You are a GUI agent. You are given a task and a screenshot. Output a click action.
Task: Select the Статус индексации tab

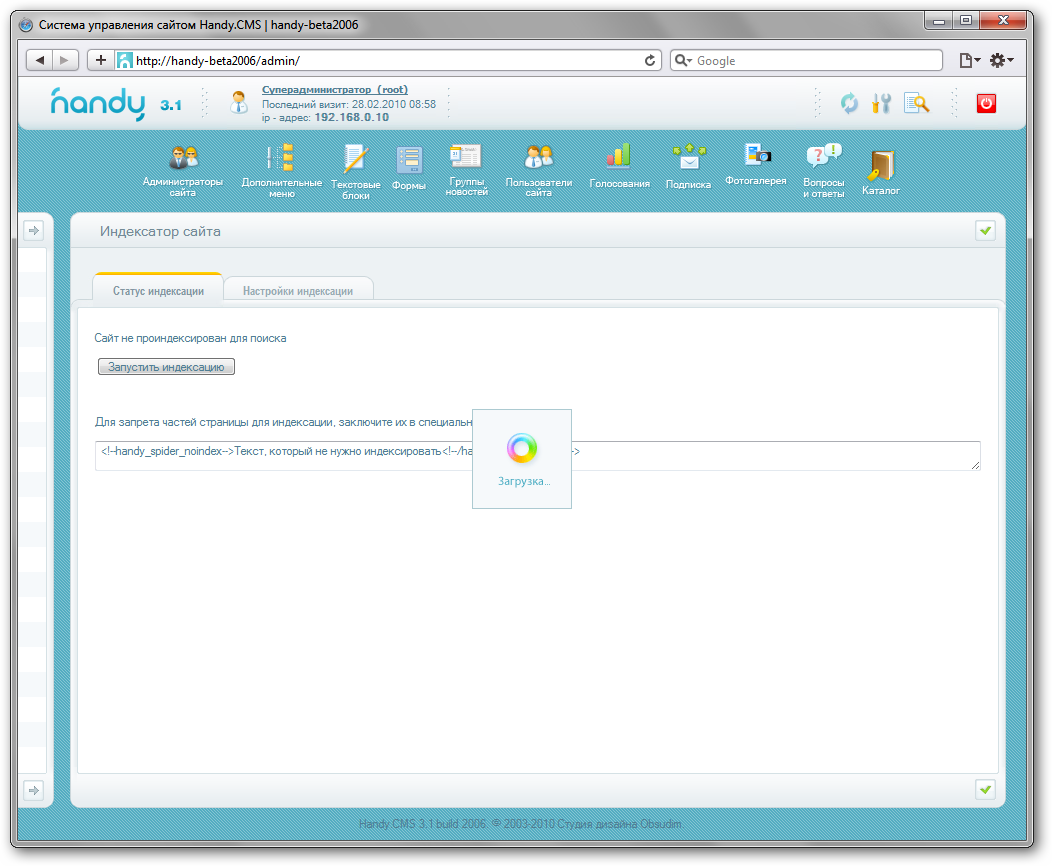tap(157, 291)
